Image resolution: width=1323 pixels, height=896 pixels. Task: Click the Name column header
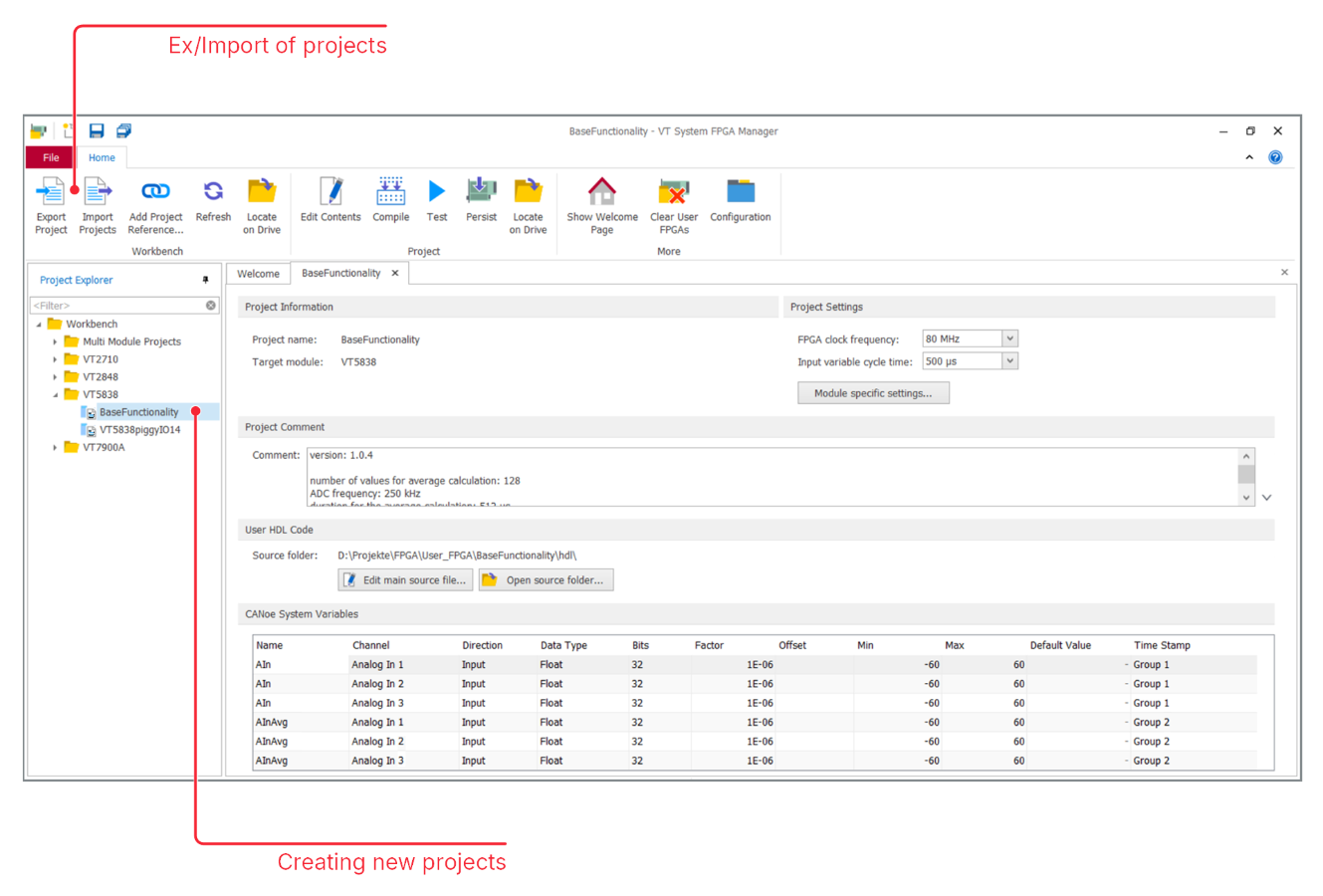[x=270, y=645]
